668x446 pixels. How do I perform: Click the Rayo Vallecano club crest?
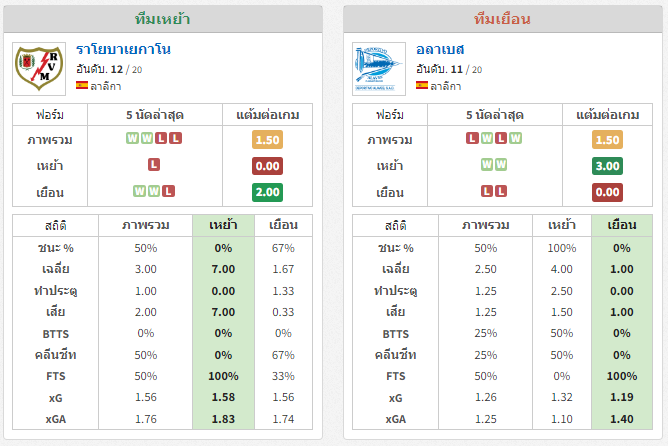[x=39, y=69]
